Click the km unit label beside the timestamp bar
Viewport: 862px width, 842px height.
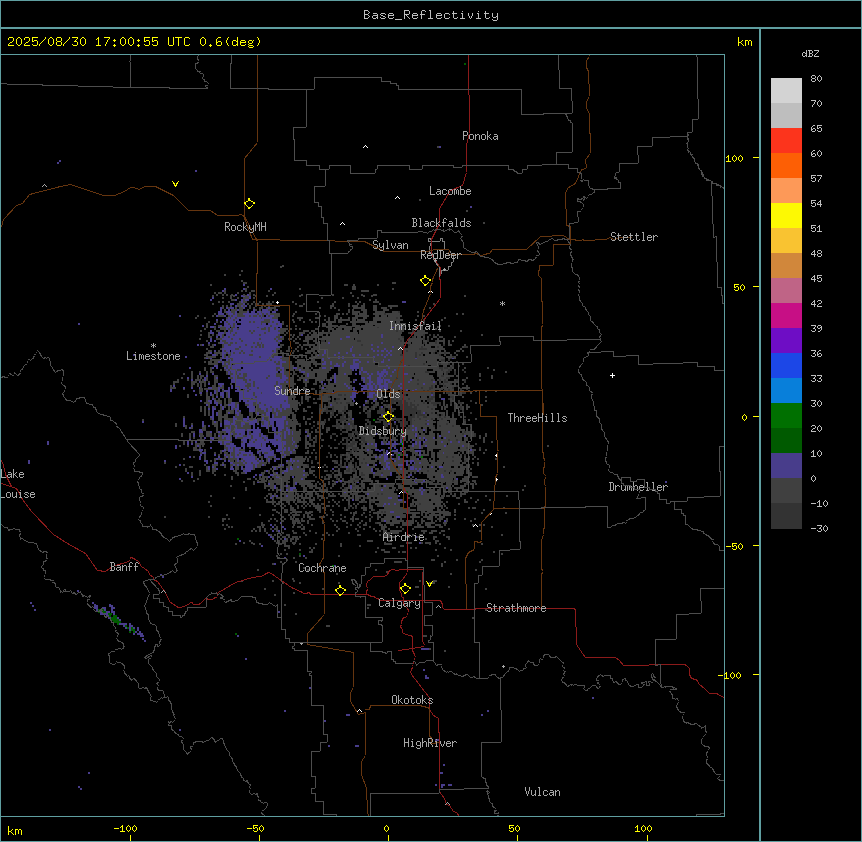pos(745,42)
